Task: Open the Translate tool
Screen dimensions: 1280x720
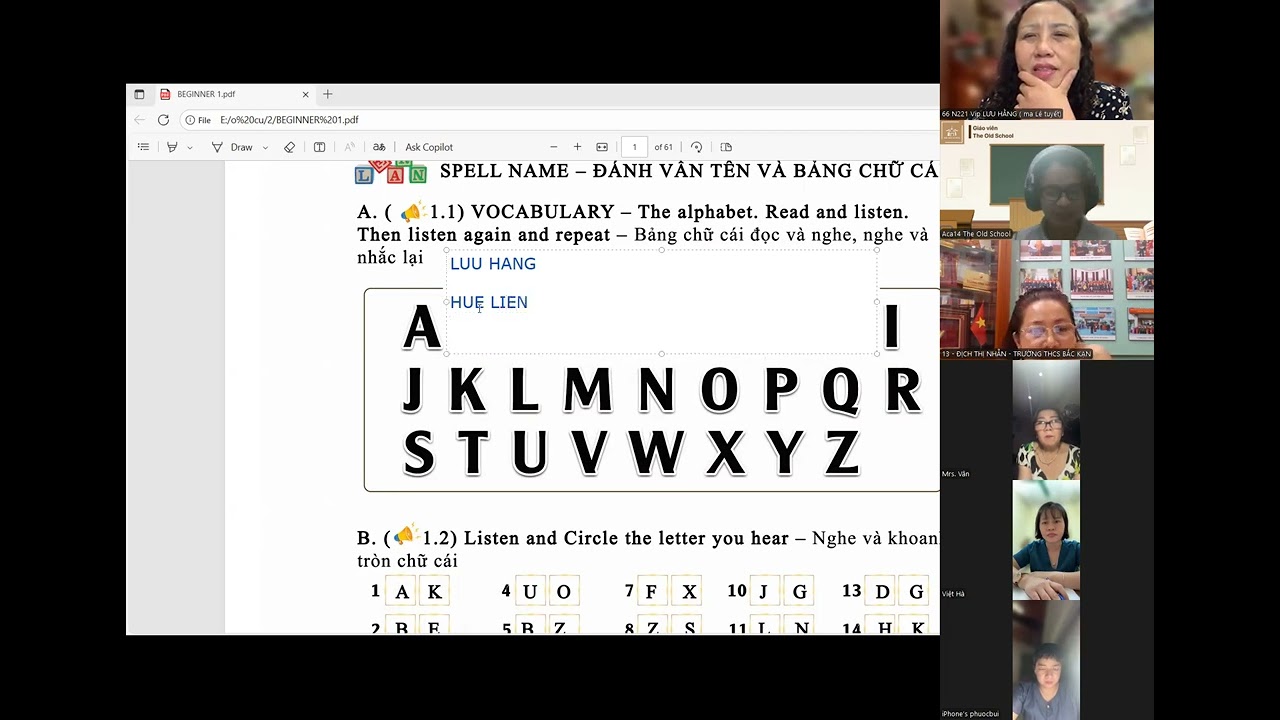Action: [x=379, y=147]
